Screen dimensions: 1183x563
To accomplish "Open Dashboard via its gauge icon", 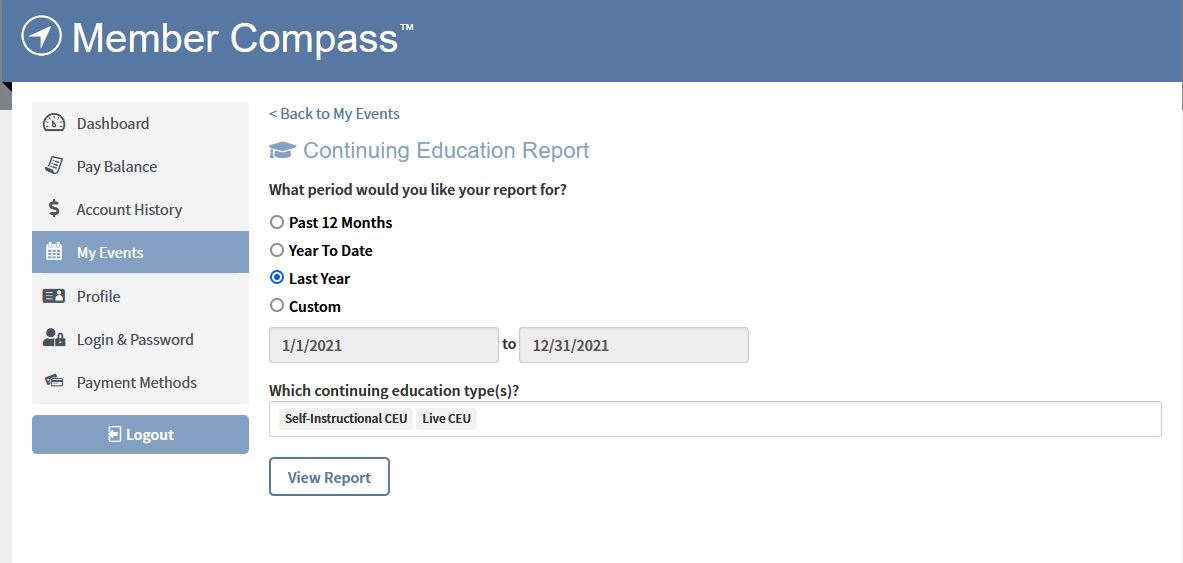I will (54, 123).
